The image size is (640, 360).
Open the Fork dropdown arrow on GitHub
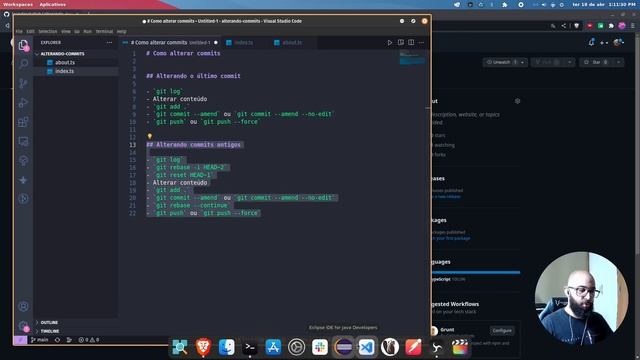(569, 62)
